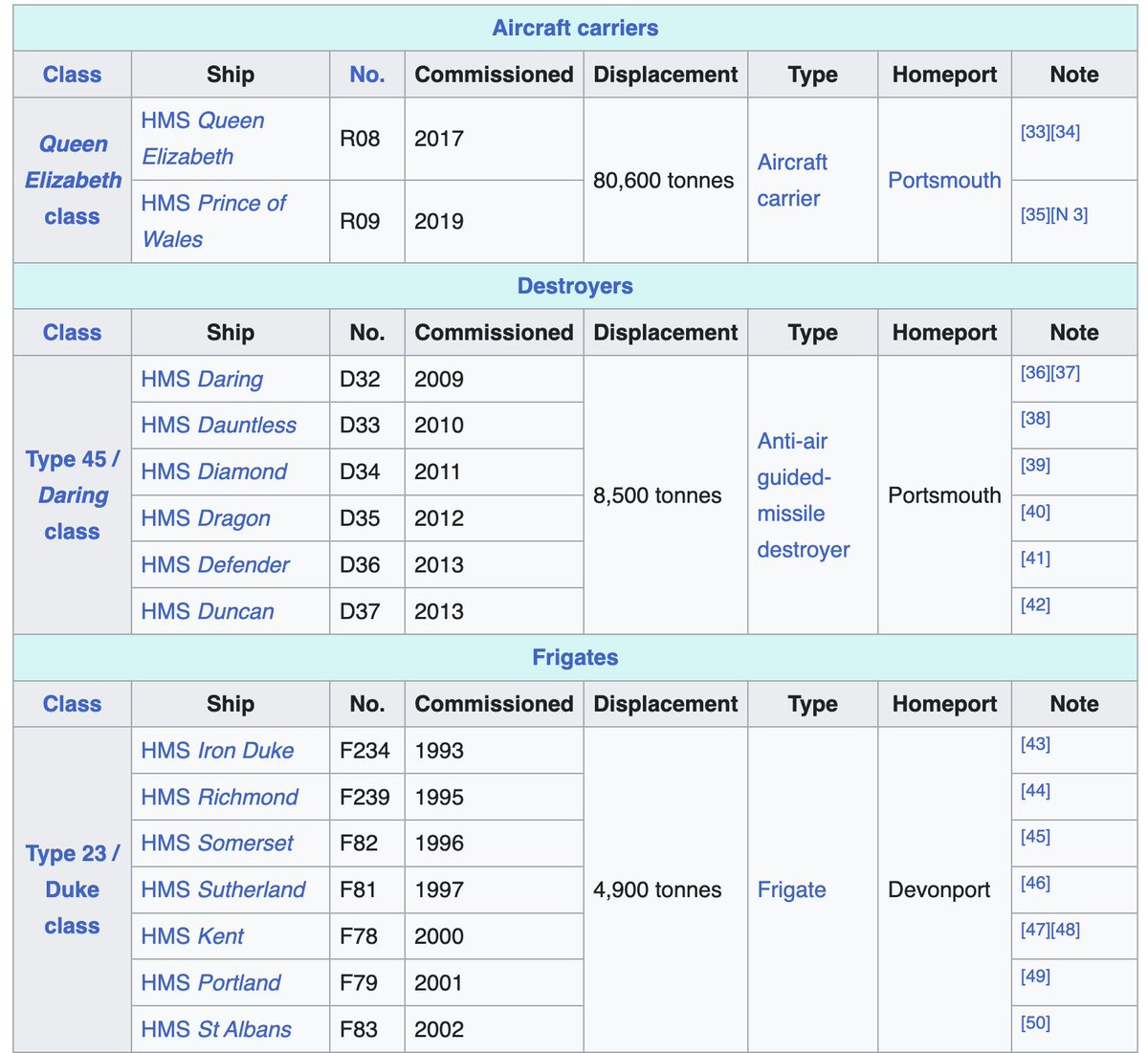
Task: Open citation [37] for HMS Daring
Action: pyautogui.click(x=1066, y=372)
